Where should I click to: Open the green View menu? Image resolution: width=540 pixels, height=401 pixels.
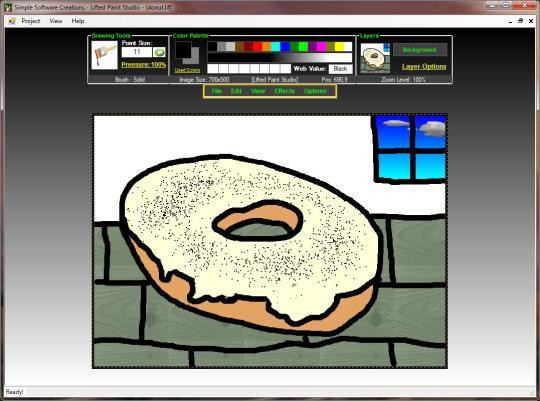coord(258,91)
